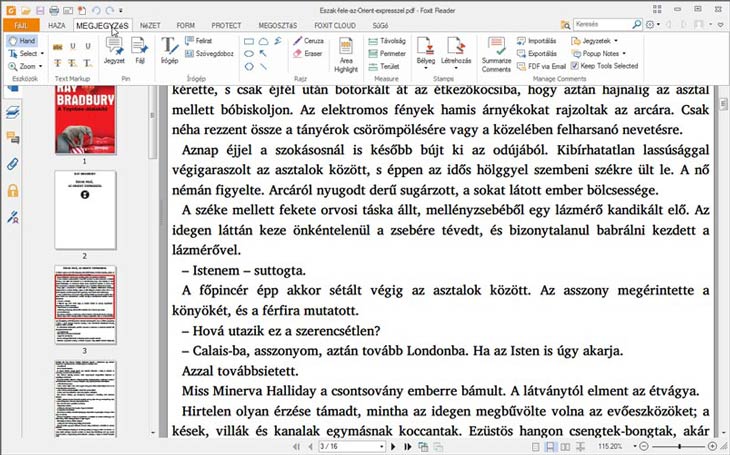Screen dimensions: 730x455
Task: Select the line drawing tool
Action: (264, 67)
